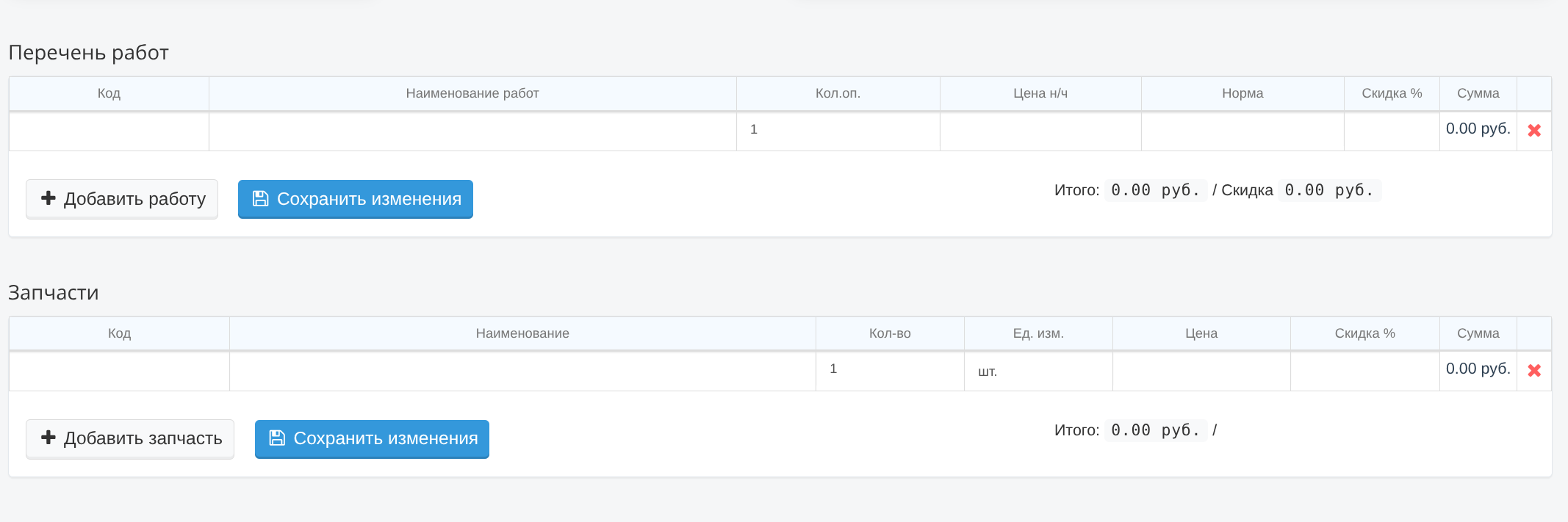Click the Добавить работу button
Viewport: 1568px width, 522px height.
pyautogui.click(x=122, y=199)
